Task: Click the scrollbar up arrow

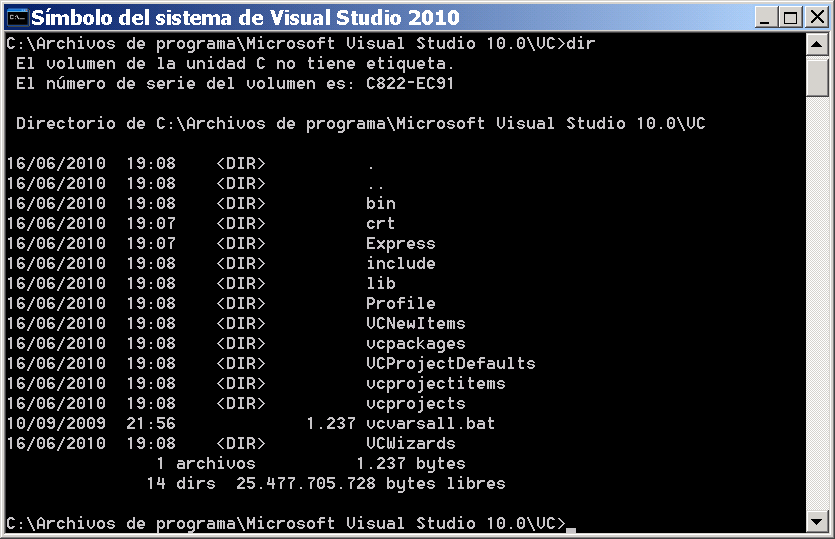Action: tap(817, 44)
